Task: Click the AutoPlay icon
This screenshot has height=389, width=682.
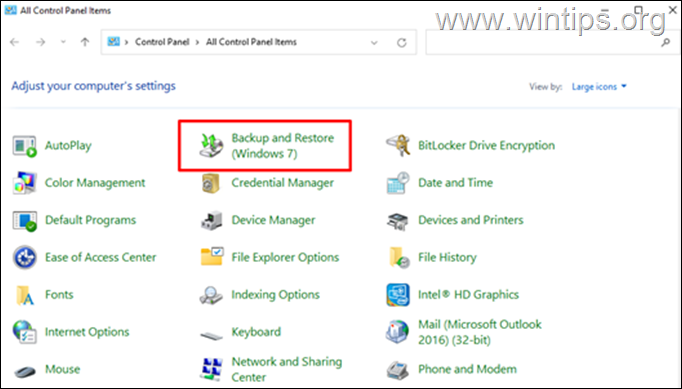Action: (x=24, y=146)
